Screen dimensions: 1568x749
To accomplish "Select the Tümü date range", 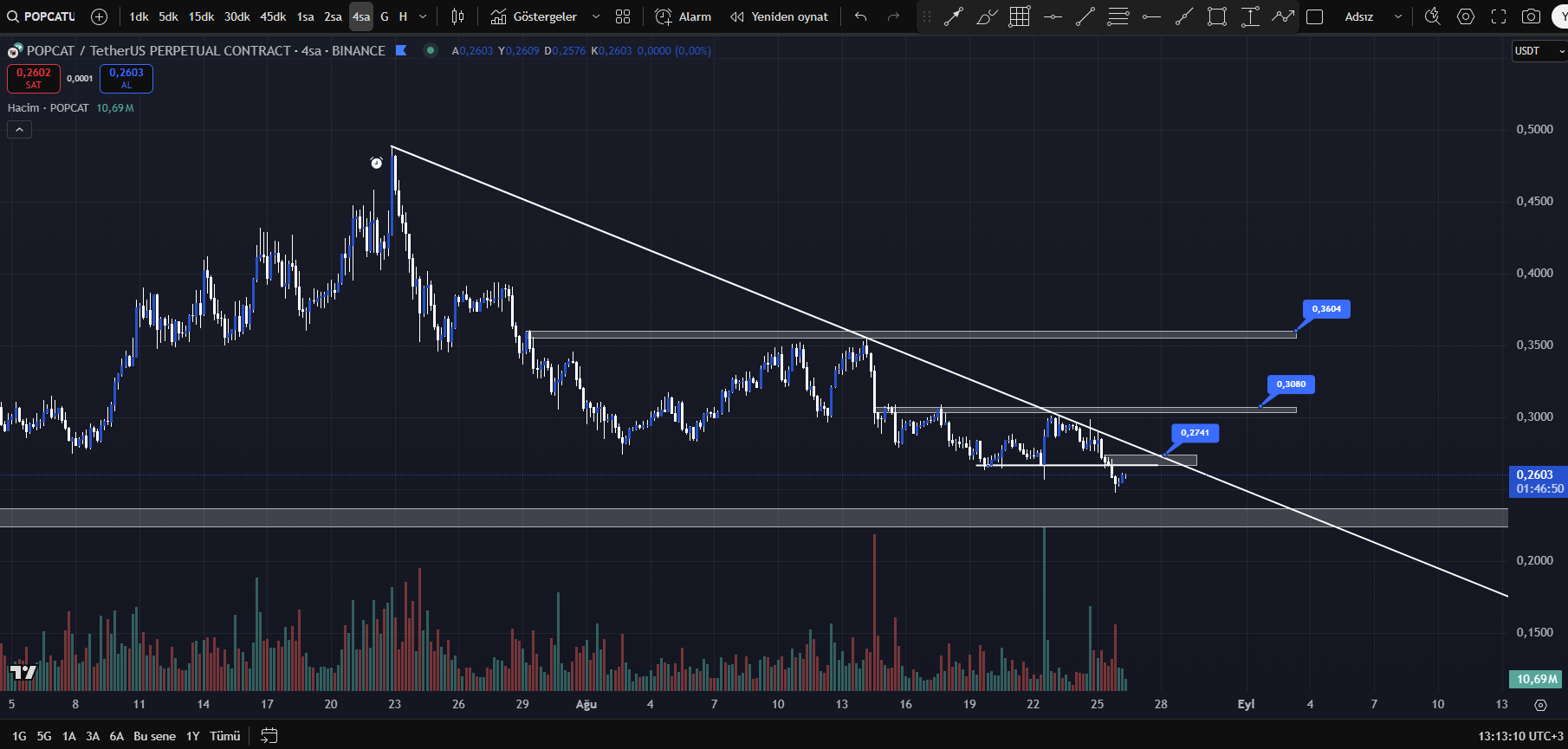I will coord(224,736).
